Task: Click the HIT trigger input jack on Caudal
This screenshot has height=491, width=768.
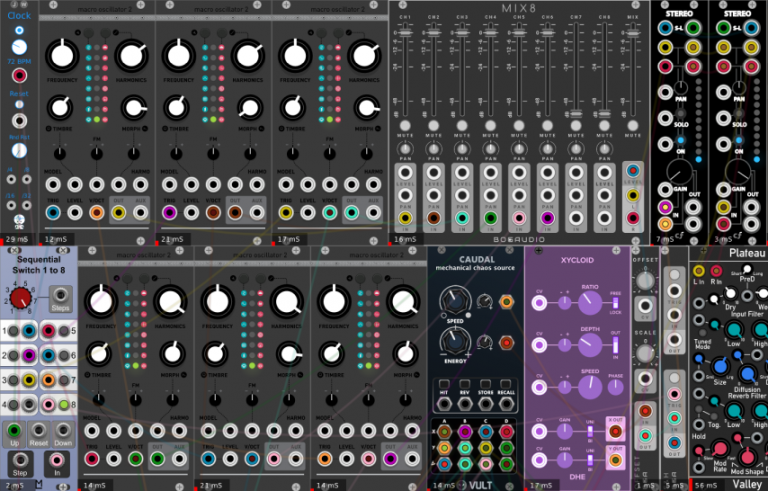Action: tap(444, 404)
